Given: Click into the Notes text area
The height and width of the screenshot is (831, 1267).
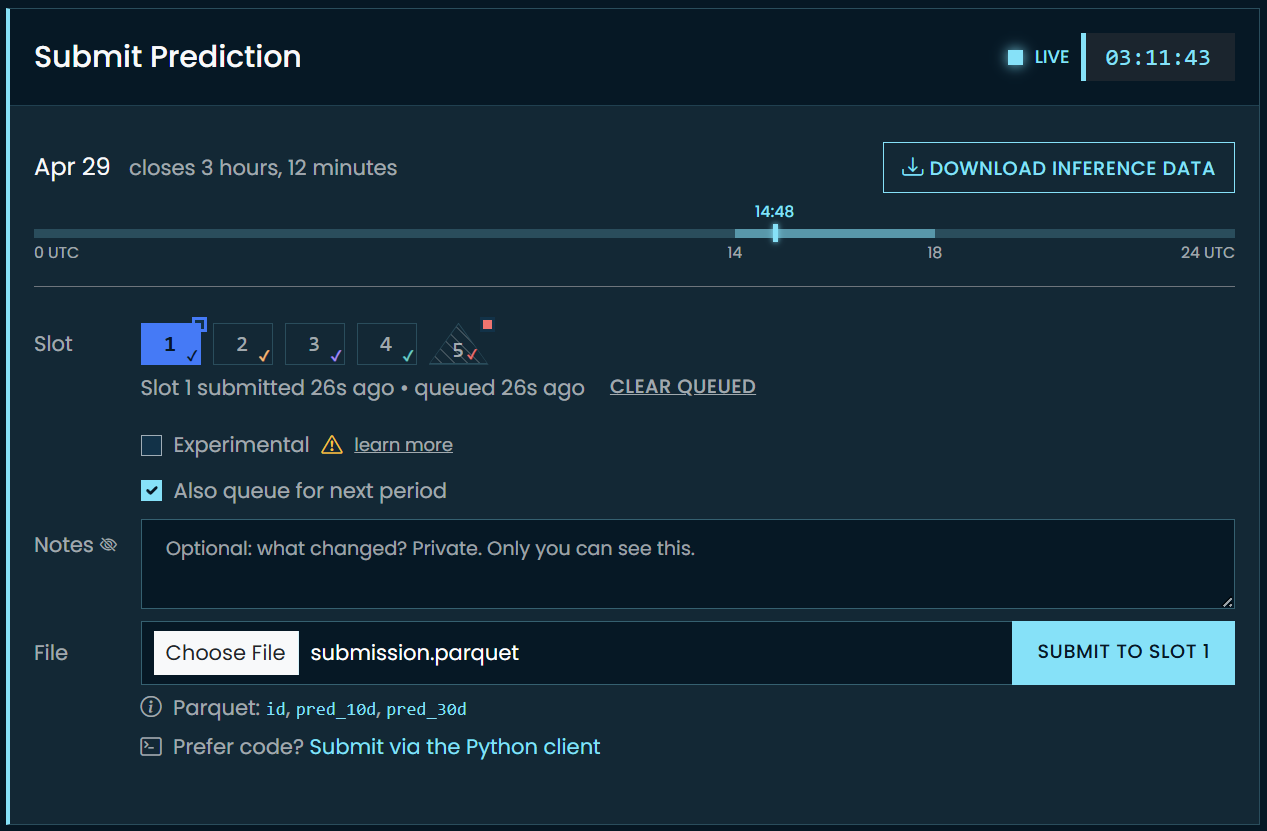Looking at the screenshot, I should 688,564.
